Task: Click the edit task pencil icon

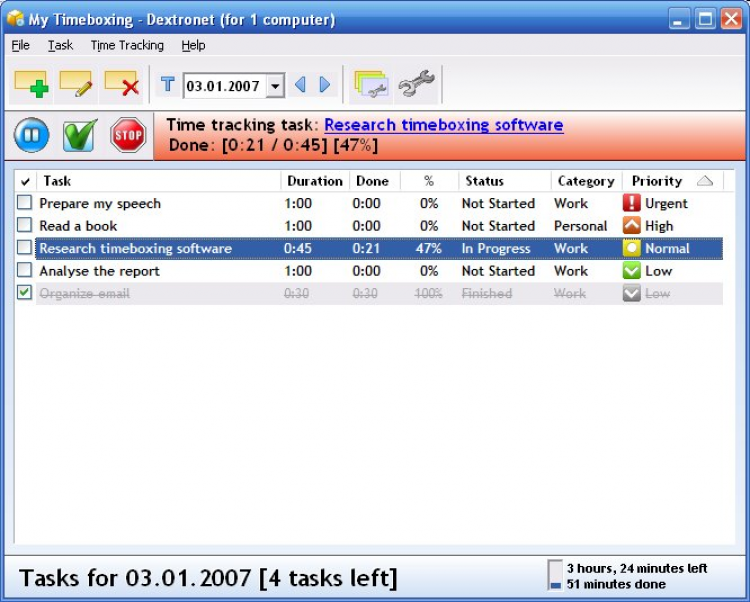Action: [x=76, y=84]
